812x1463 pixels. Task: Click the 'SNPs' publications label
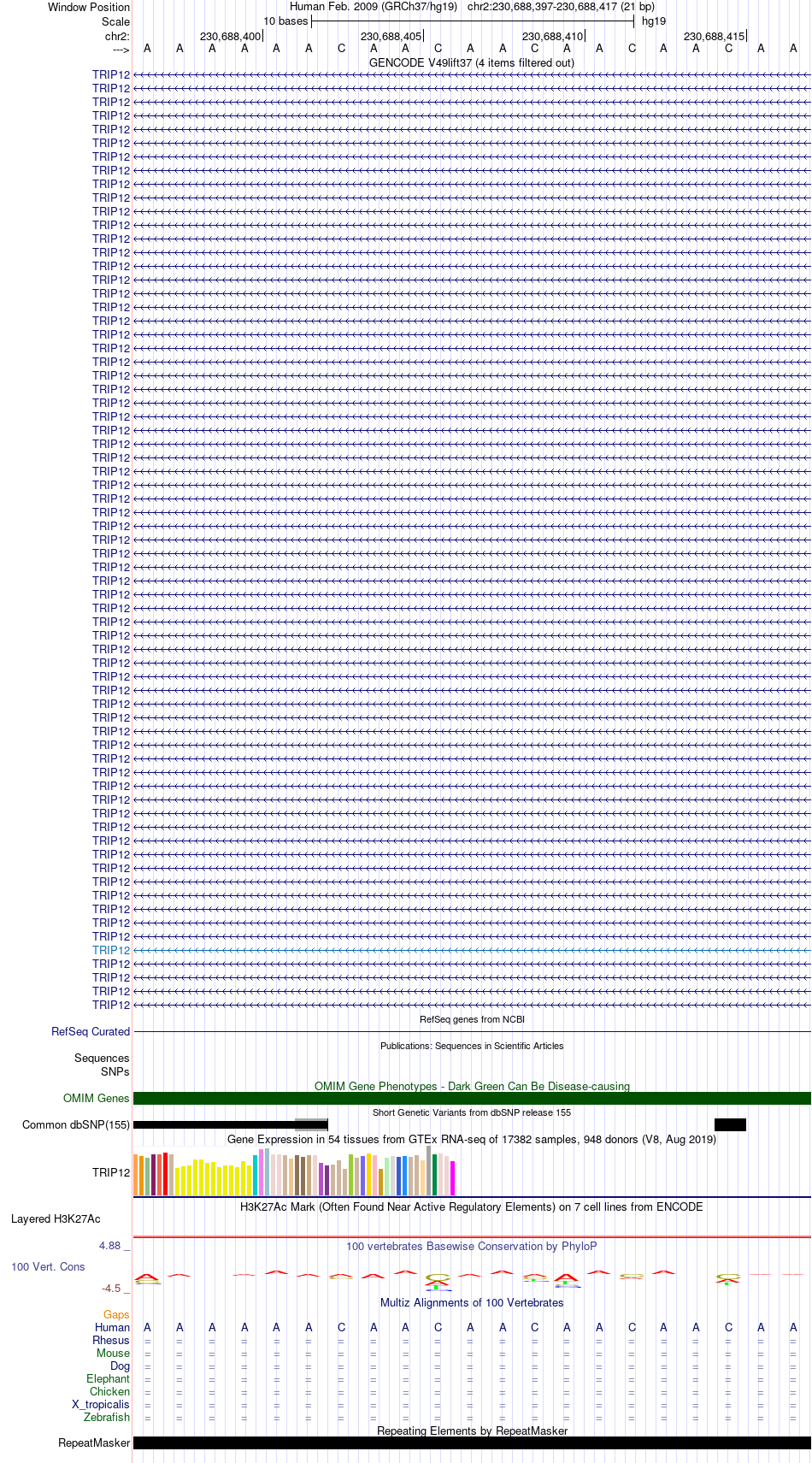(115, 1071)
